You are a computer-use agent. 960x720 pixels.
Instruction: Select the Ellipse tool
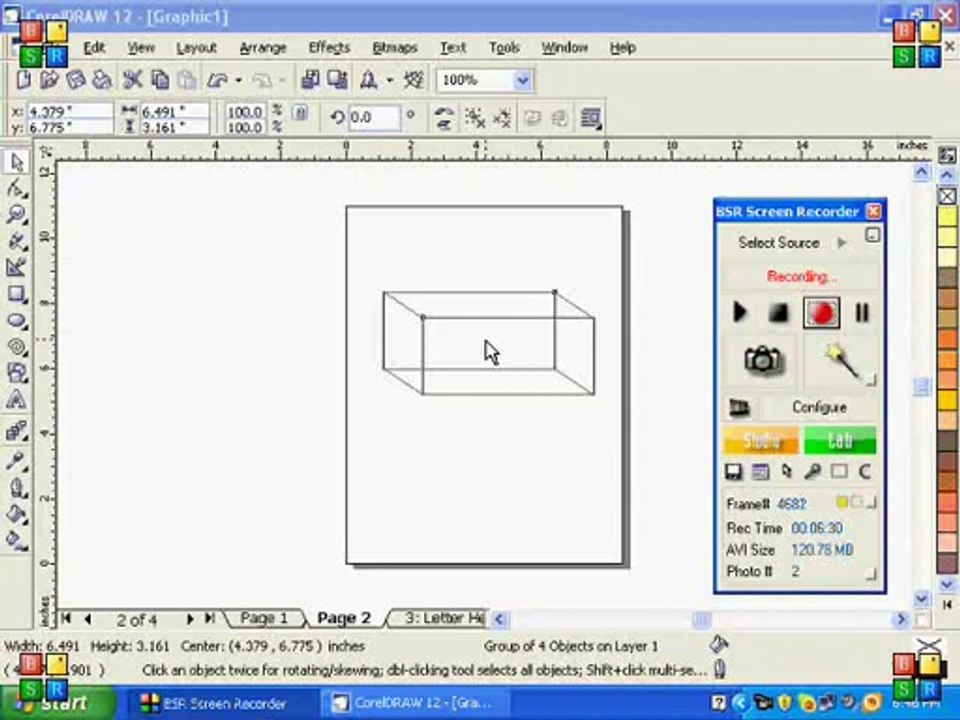pyautogui.click(x=17, y=321)
